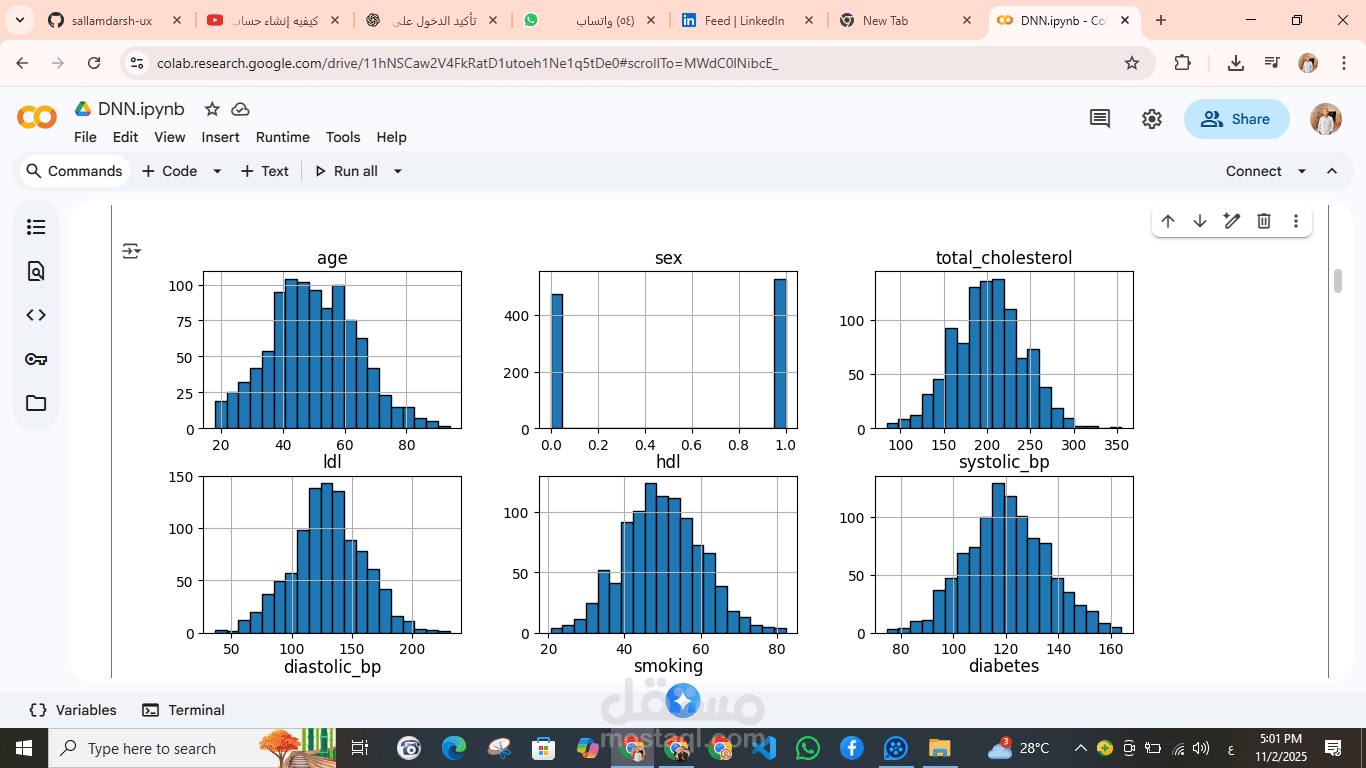Star the DNN.ipynb notebook
The image size is (1366, 768).
pos(211,109)
